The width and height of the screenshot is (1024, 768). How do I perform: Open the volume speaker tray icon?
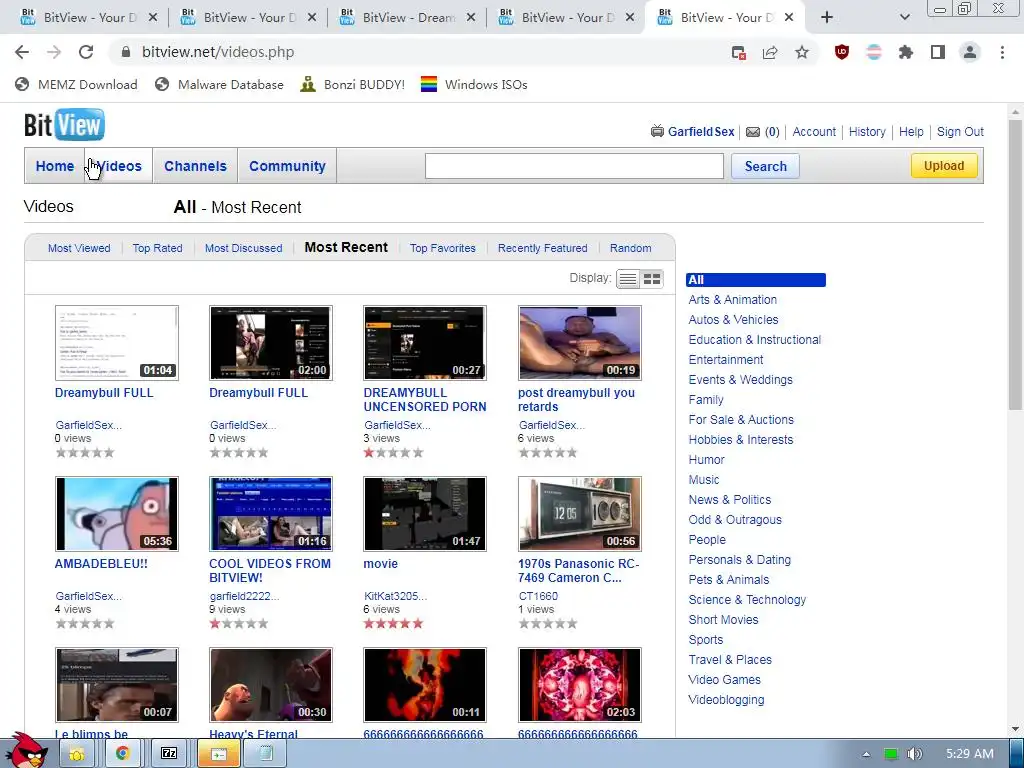[915, 754]
